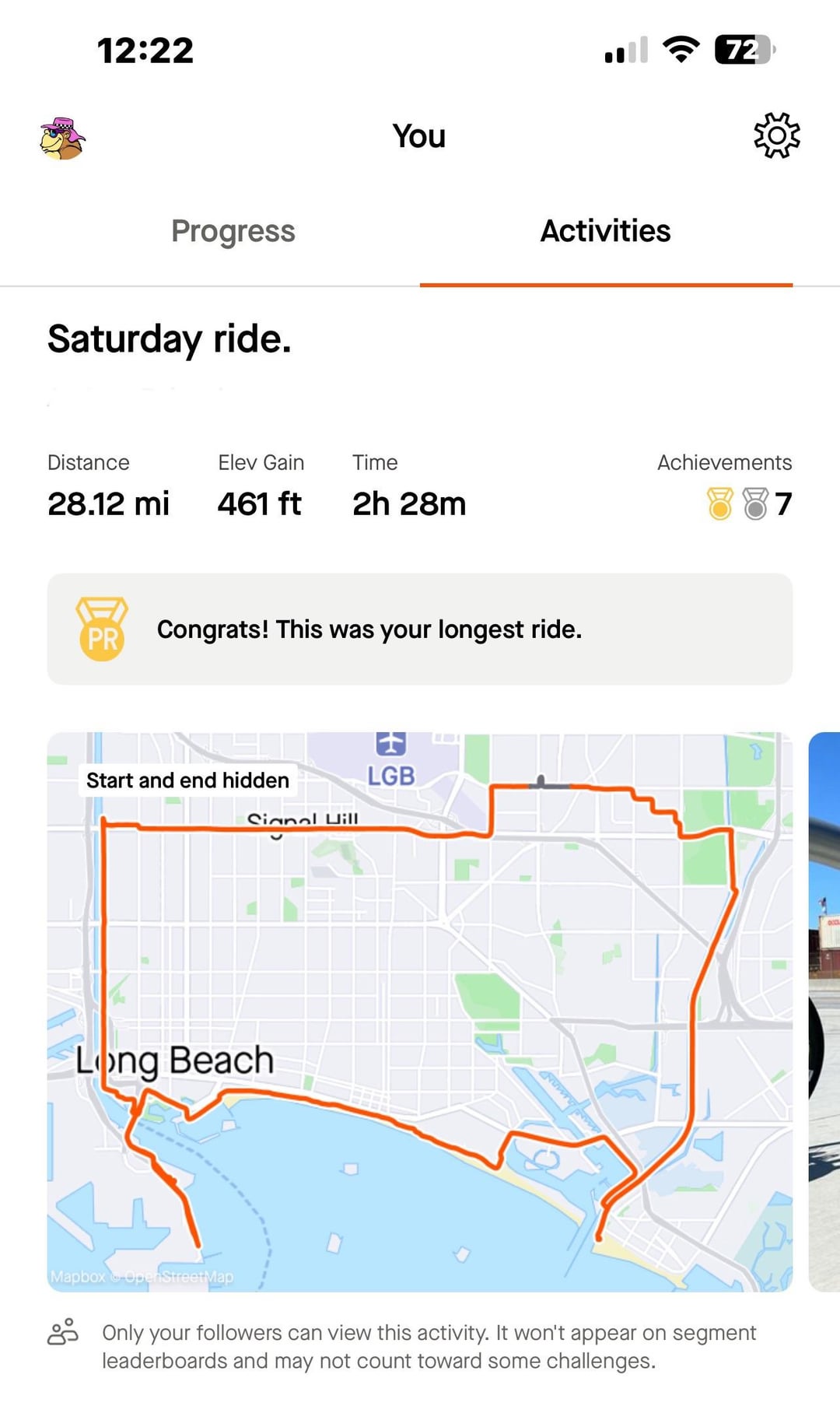840x1427 pixels.
Task: Tap the Elev Gain 461 ft stat
Action: pyautogui.click(x=261, y=486)
